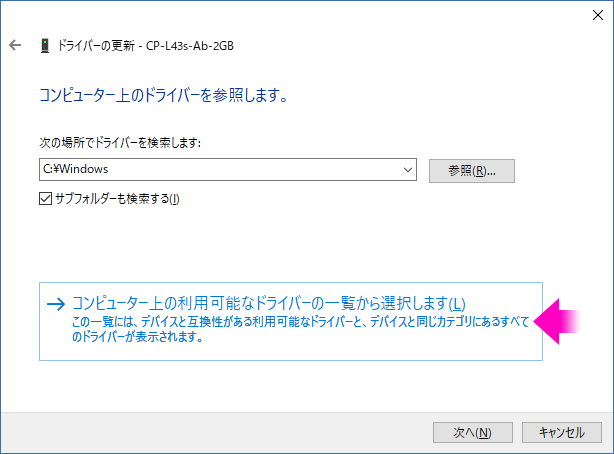Expand the driver location dropdown chevron
This screenshot has width=614, height=454.
[x=408, y=170]
